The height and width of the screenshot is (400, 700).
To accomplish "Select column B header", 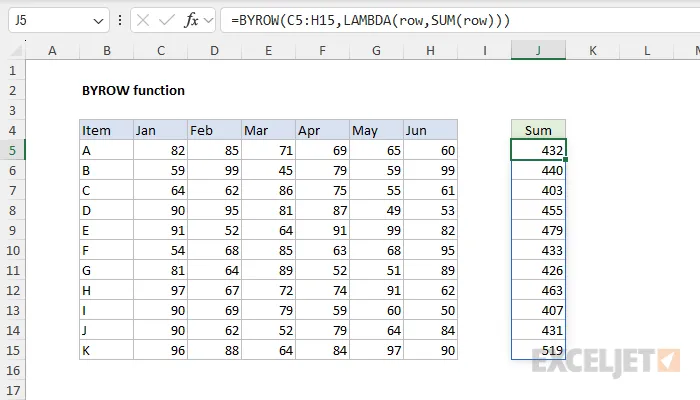I will coord(107,50).
